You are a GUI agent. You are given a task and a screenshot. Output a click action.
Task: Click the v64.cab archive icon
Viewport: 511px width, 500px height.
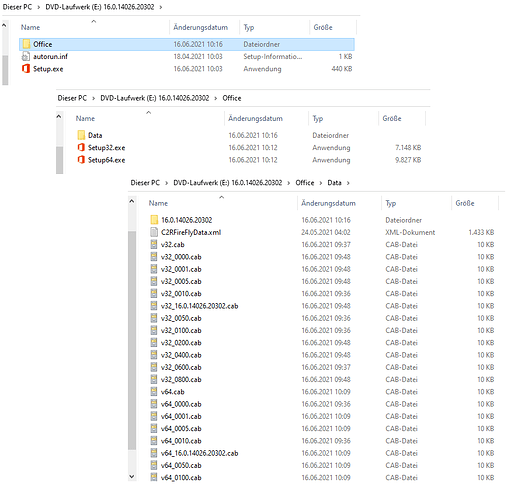coord(154,392)
